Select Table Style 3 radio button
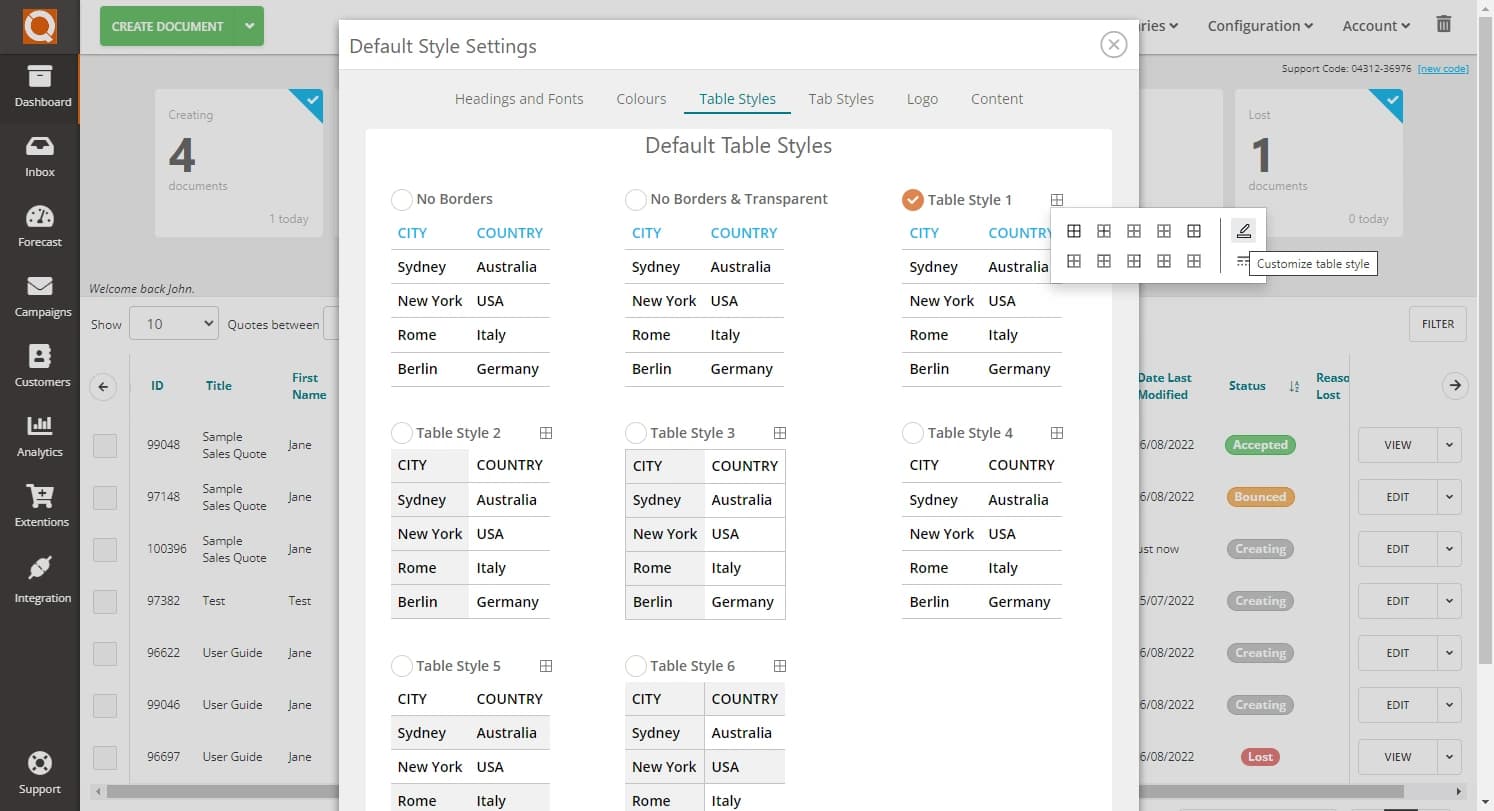Screen dimensions: 1494x811 635,432
